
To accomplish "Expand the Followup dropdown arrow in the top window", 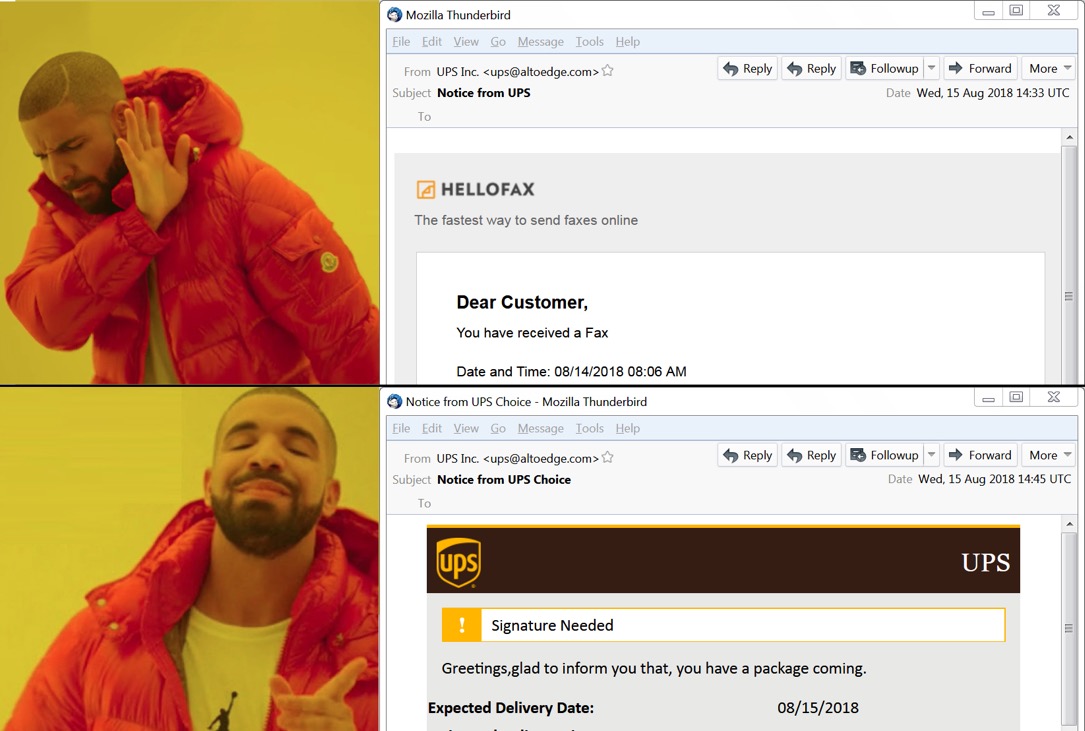I will point(931,69).
